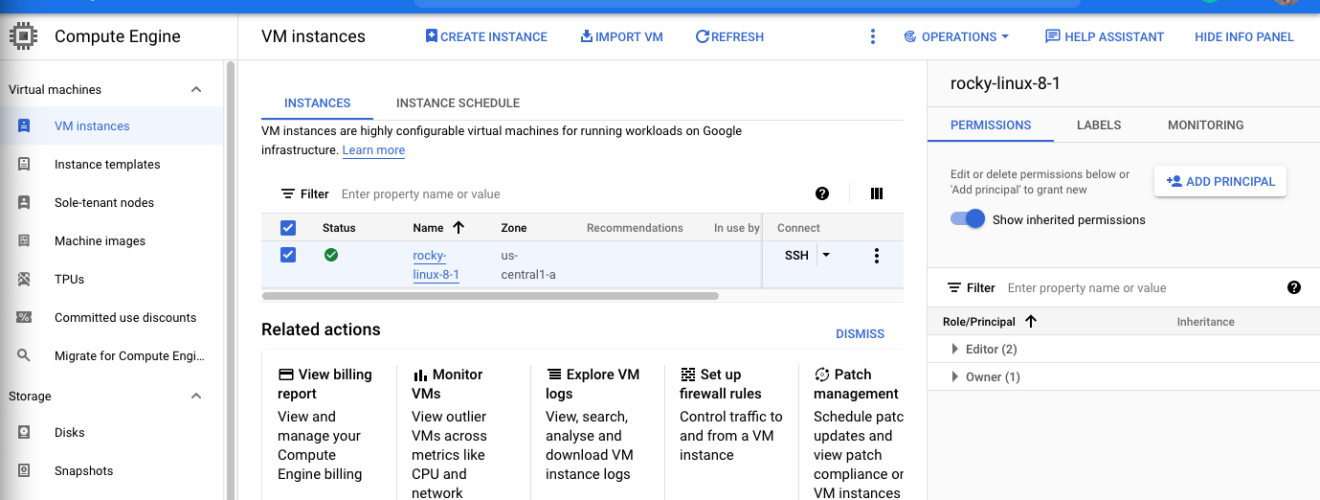Image resolution: width=1320 pixels, height=500 pixels.
Task: Collapse the Virtual machines section
Action: click(196, 90)
